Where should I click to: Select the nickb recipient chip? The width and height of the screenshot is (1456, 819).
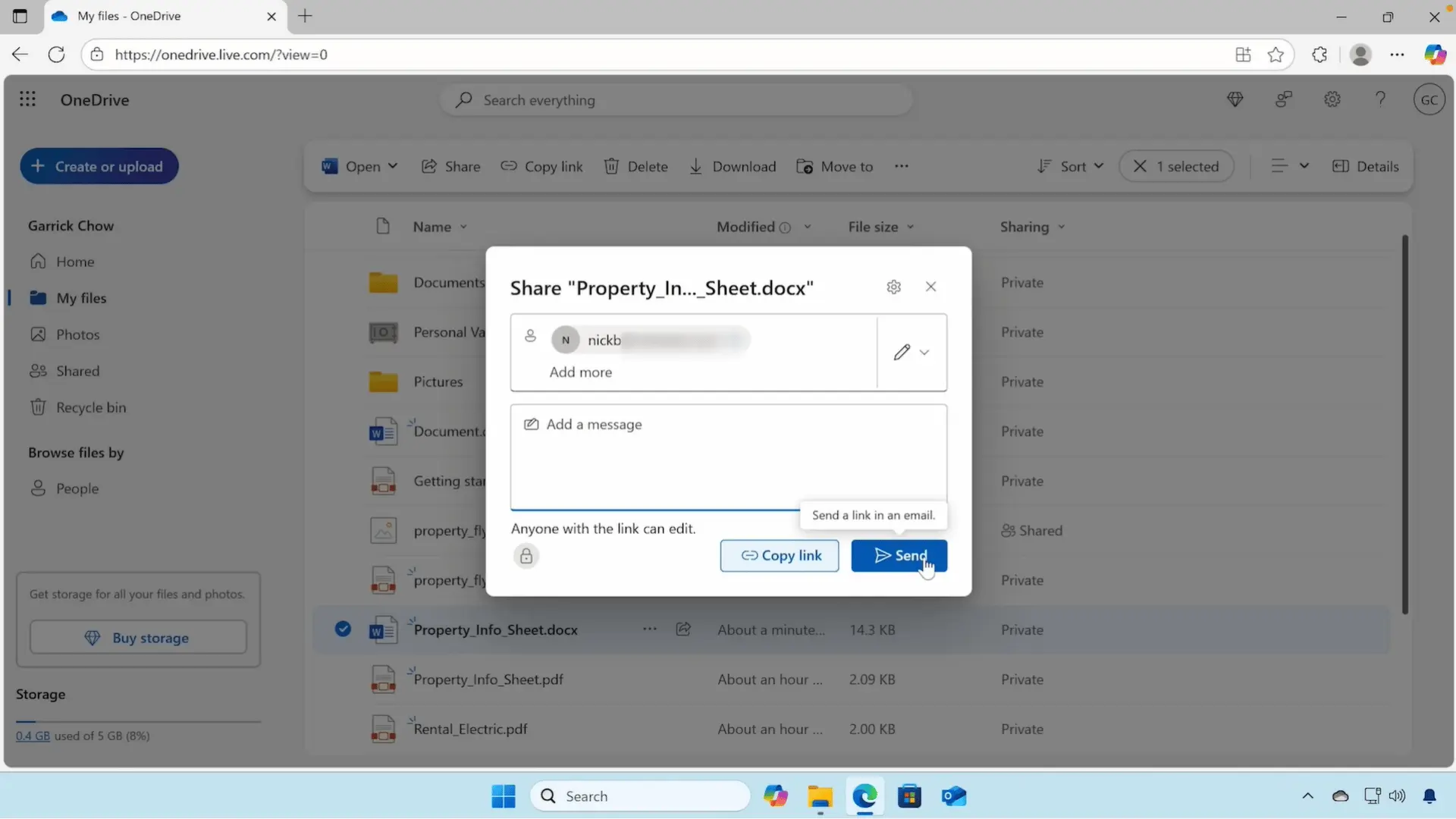651,340
